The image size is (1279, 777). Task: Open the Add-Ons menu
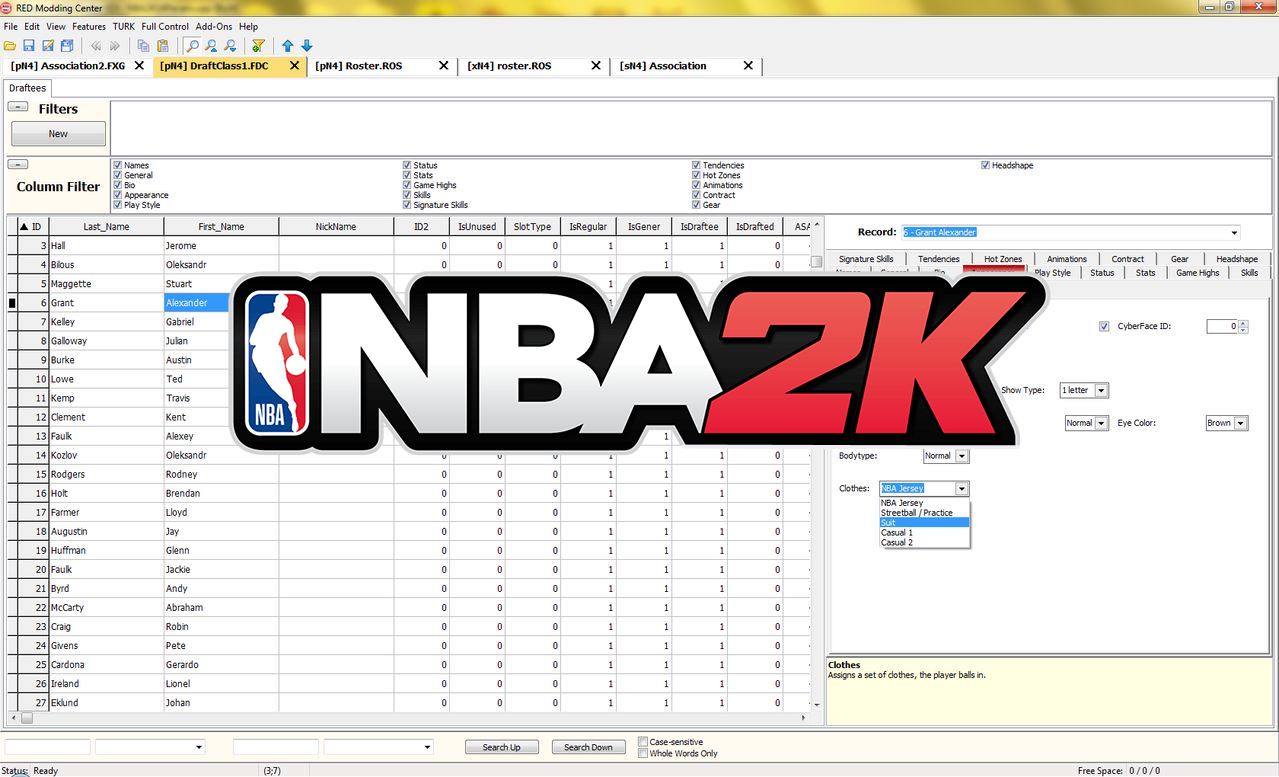[x=214, y=27]
